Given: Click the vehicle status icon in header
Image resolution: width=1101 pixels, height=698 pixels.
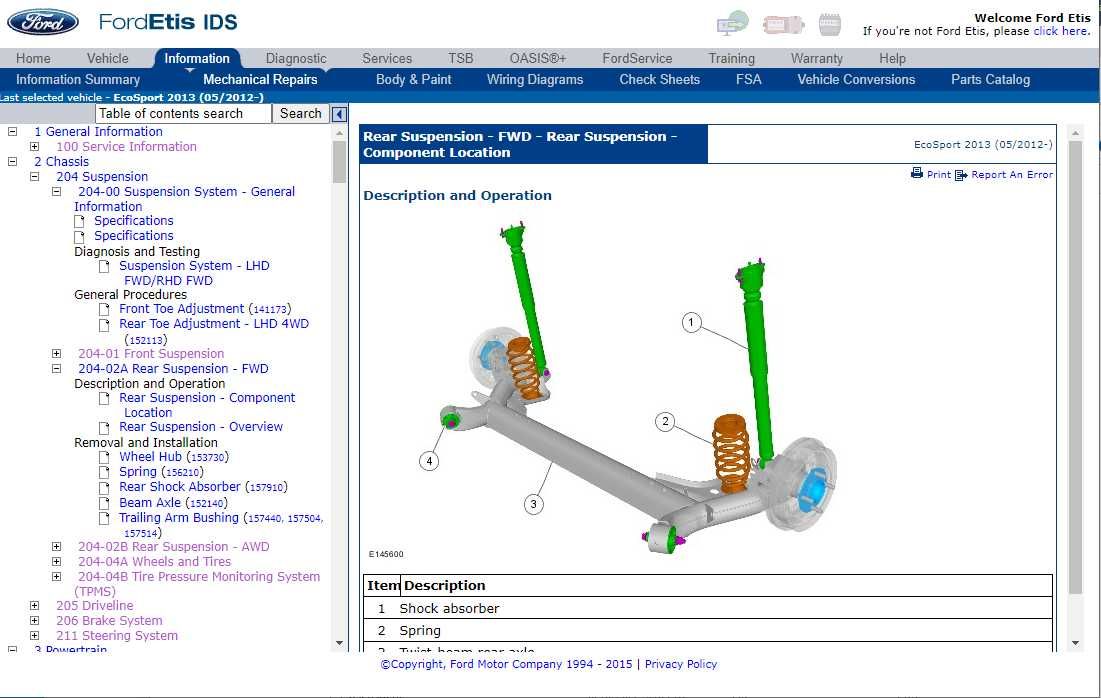Looking at the screenshot, I should pos(783,25).
